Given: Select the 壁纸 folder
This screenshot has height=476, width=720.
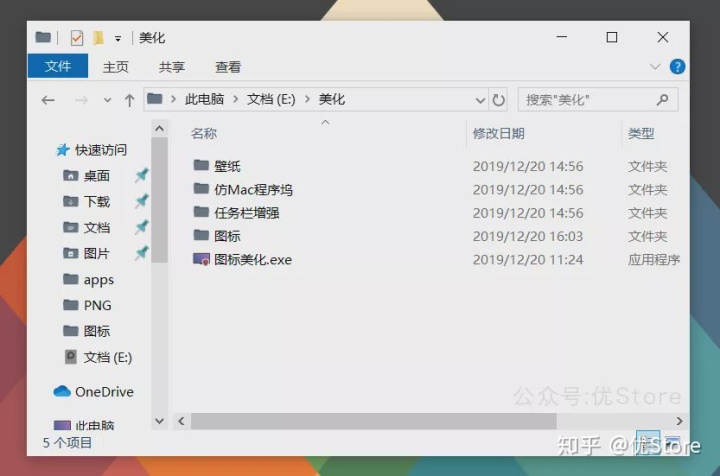Looking at the screenshot, I should (227, 166).
